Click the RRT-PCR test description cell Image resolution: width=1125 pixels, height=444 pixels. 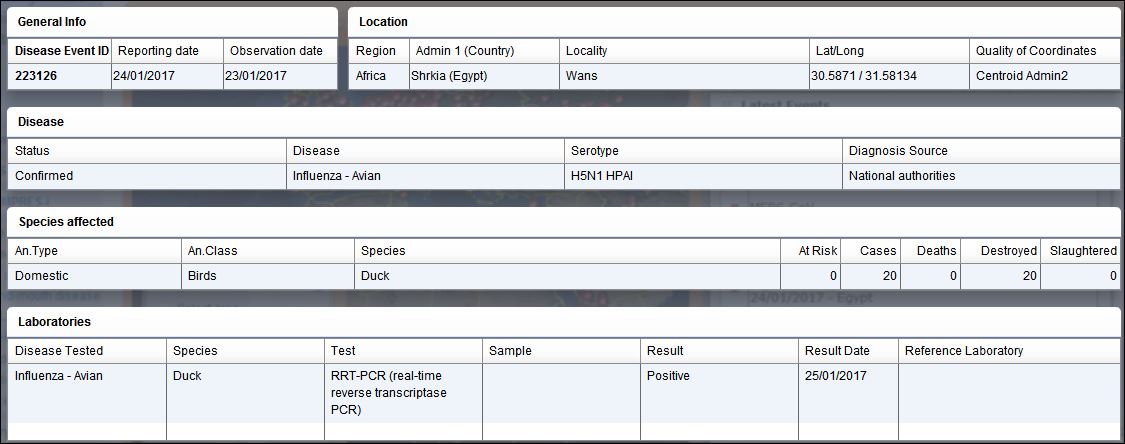tap(403, 393)
